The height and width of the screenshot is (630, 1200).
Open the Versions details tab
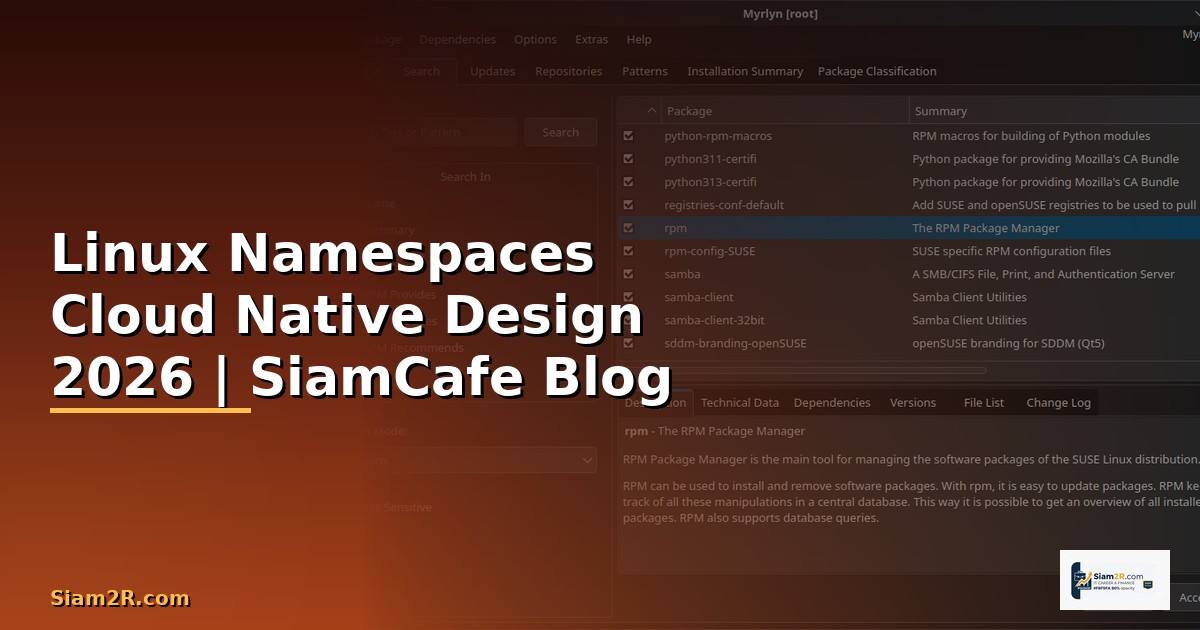913,403
